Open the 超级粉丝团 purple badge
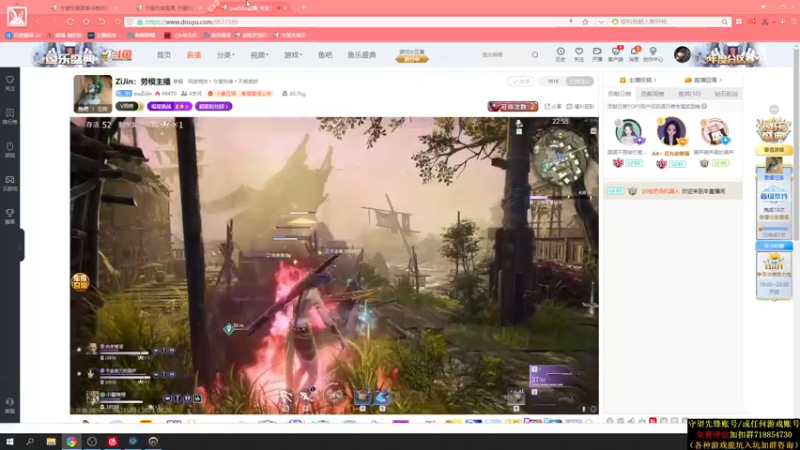The image size is (800, 450). pos(214,106)
